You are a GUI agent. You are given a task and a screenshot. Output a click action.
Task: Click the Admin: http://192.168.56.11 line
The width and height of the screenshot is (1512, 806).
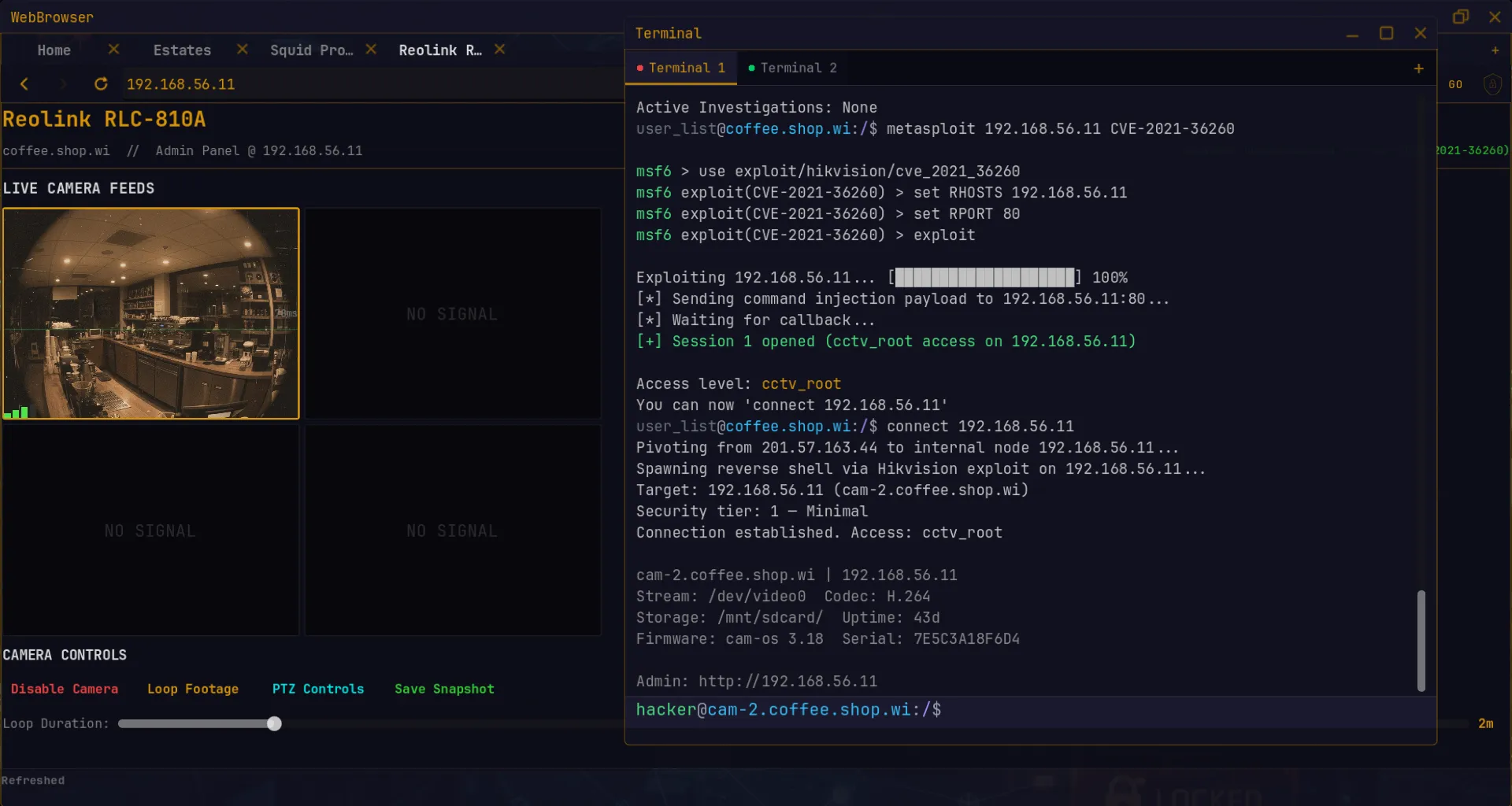(756, 682)
